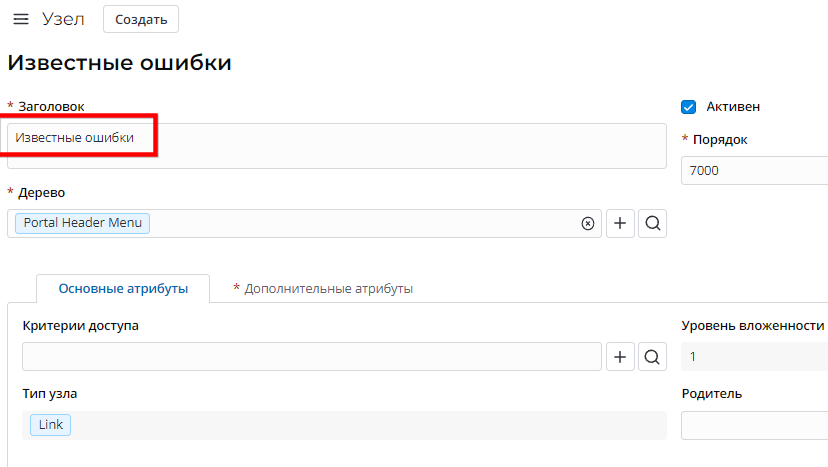Click the Создать button
The image size is (828, 467).
click(x=141, y=19)
